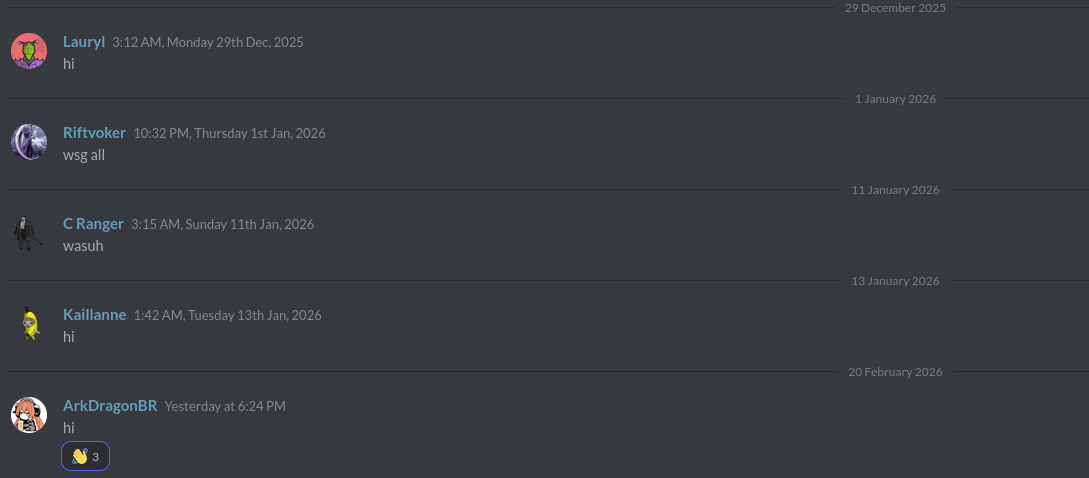Open Lauryl's green alien avatar
Image resolution: width=1089 pixels, height=478 pixels.
[29, 51]
